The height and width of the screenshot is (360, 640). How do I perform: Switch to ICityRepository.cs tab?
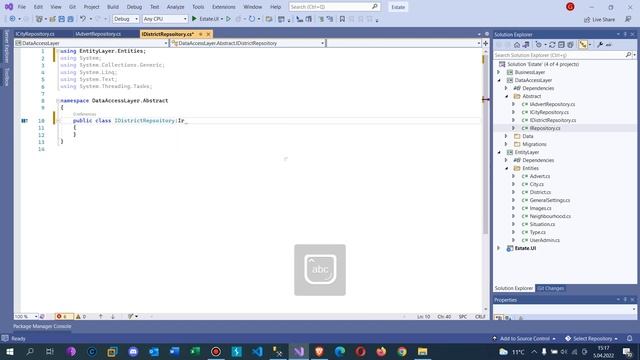35,34
